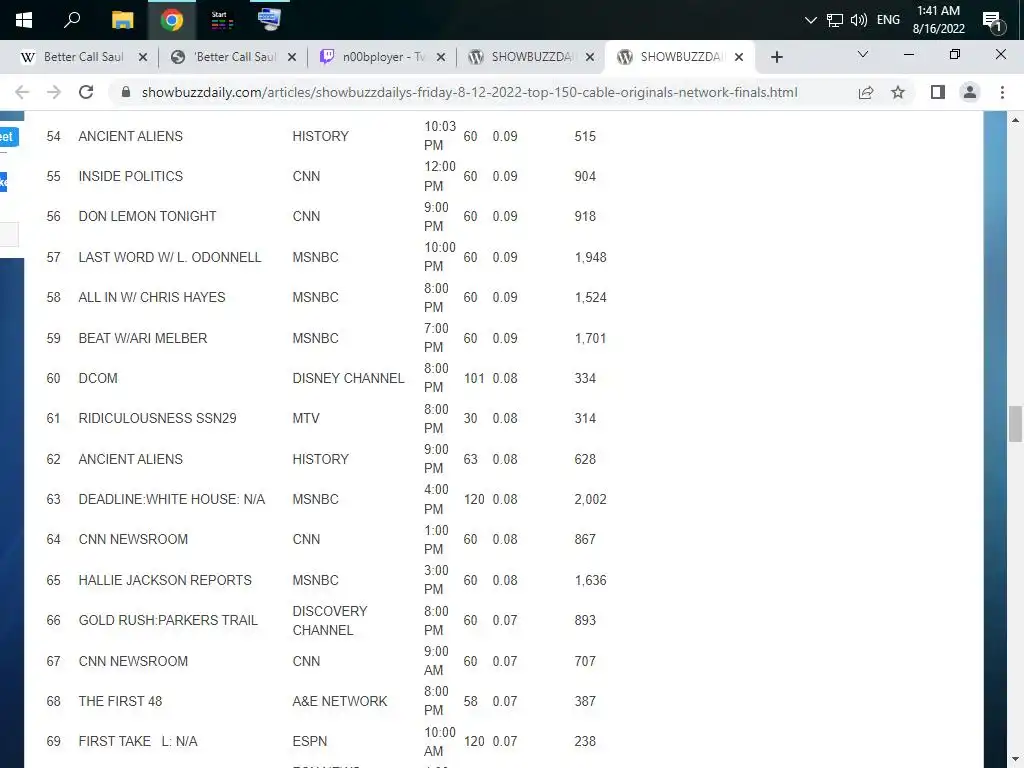1024x768 pixels.
Task: Open the notification center icon
Action: 994,21
